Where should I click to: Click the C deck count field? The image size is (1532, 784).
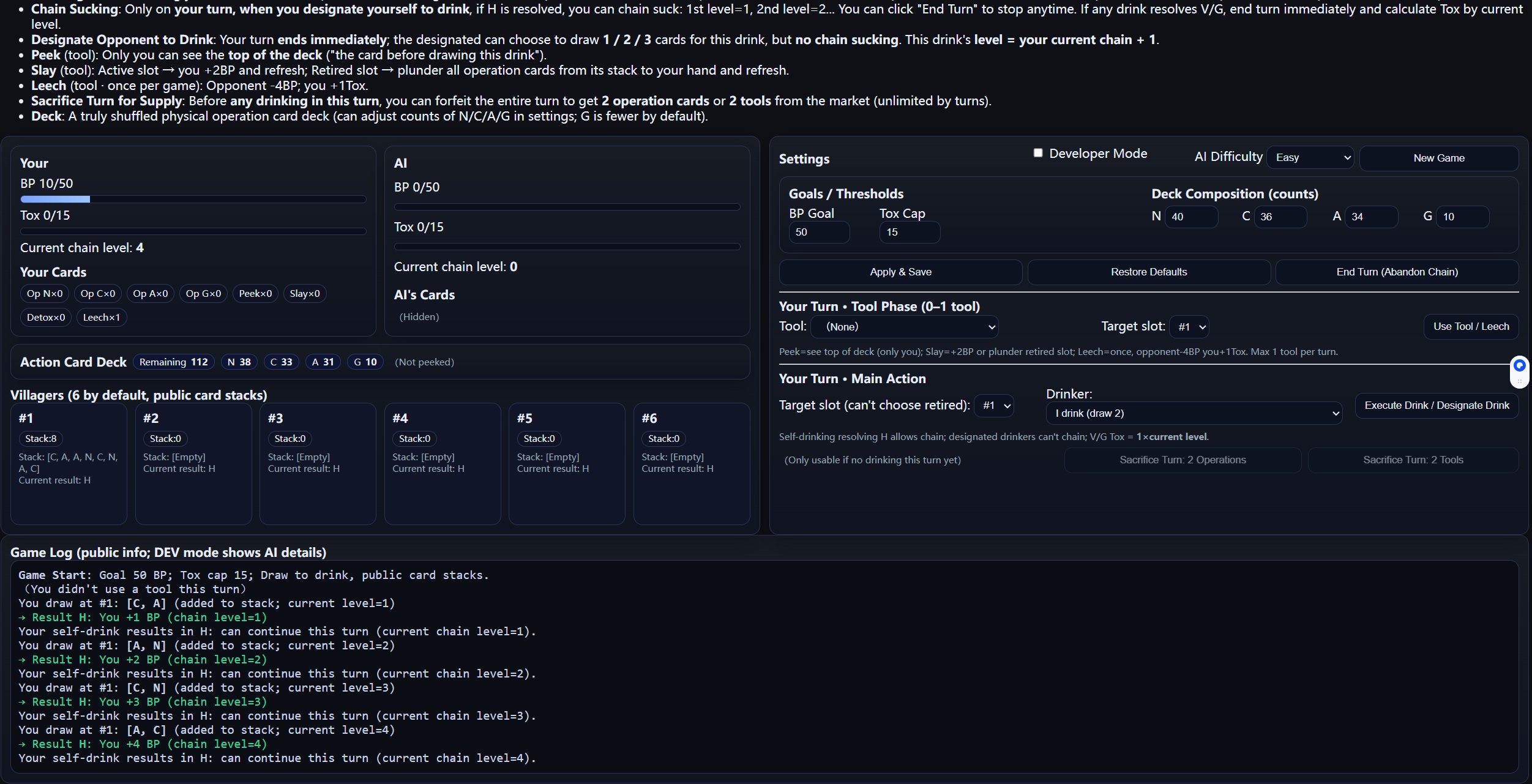(x=1280, y=217)
